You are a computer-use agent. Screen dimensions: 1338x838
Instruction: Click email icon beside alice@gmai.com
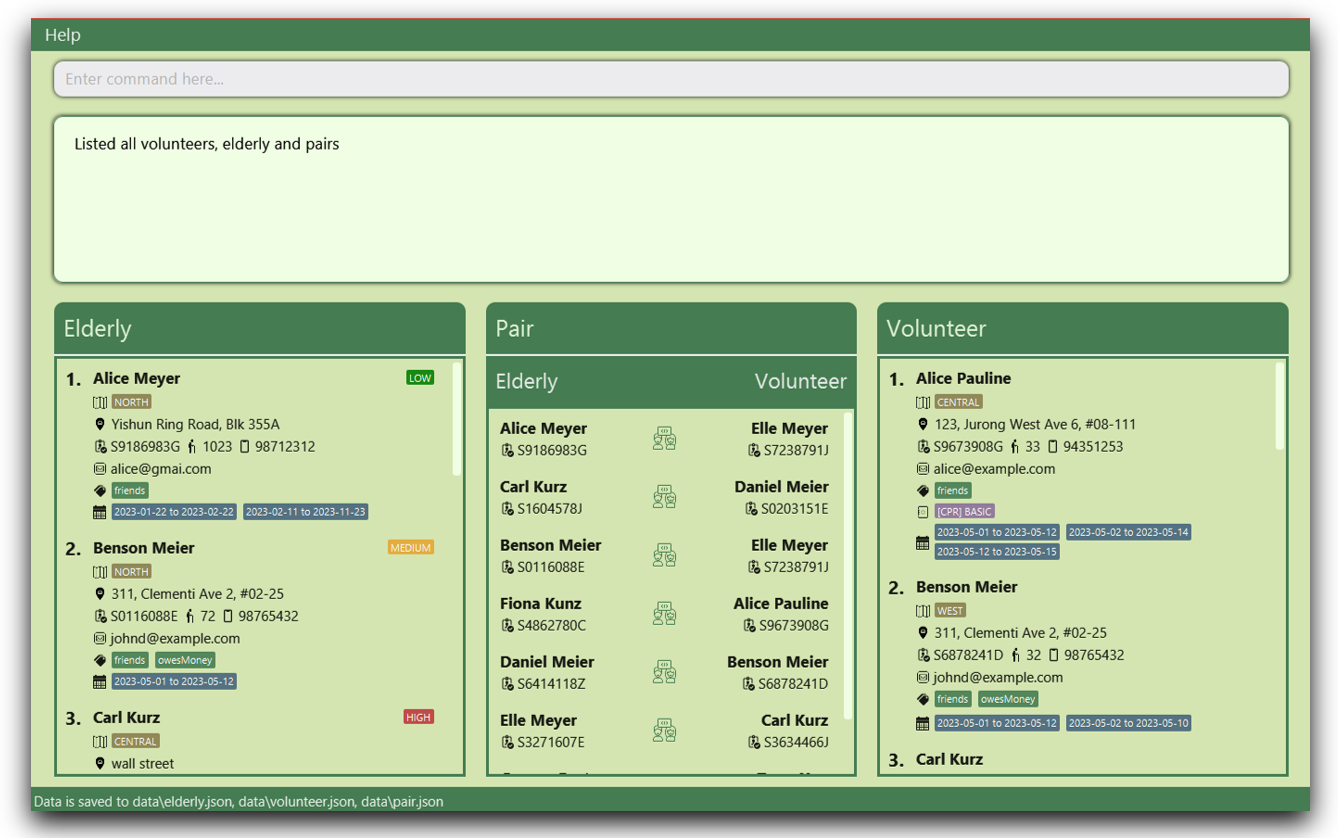click(100, 468)
